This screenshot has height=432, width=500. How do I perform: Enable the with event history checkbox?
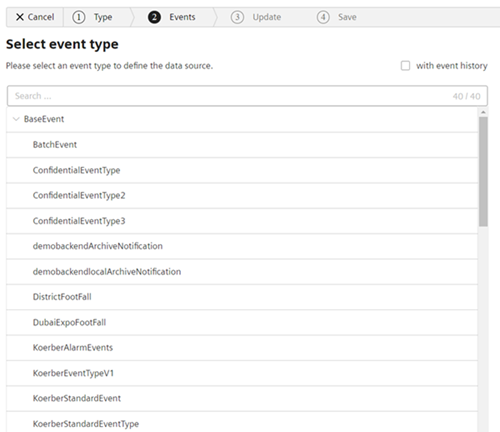click(x=405, y=66)
